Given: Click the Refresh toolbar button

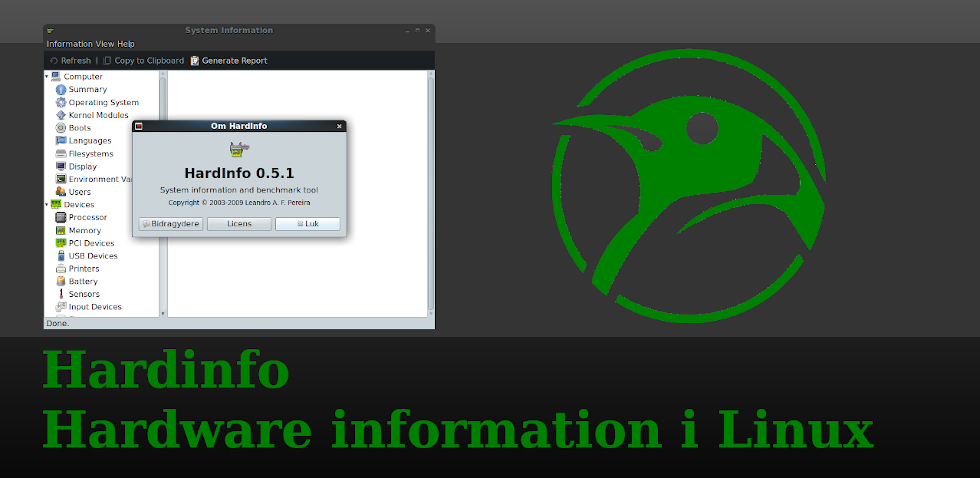Looking at the screenshot, I should pyautogui.click(x=70, y=61).
